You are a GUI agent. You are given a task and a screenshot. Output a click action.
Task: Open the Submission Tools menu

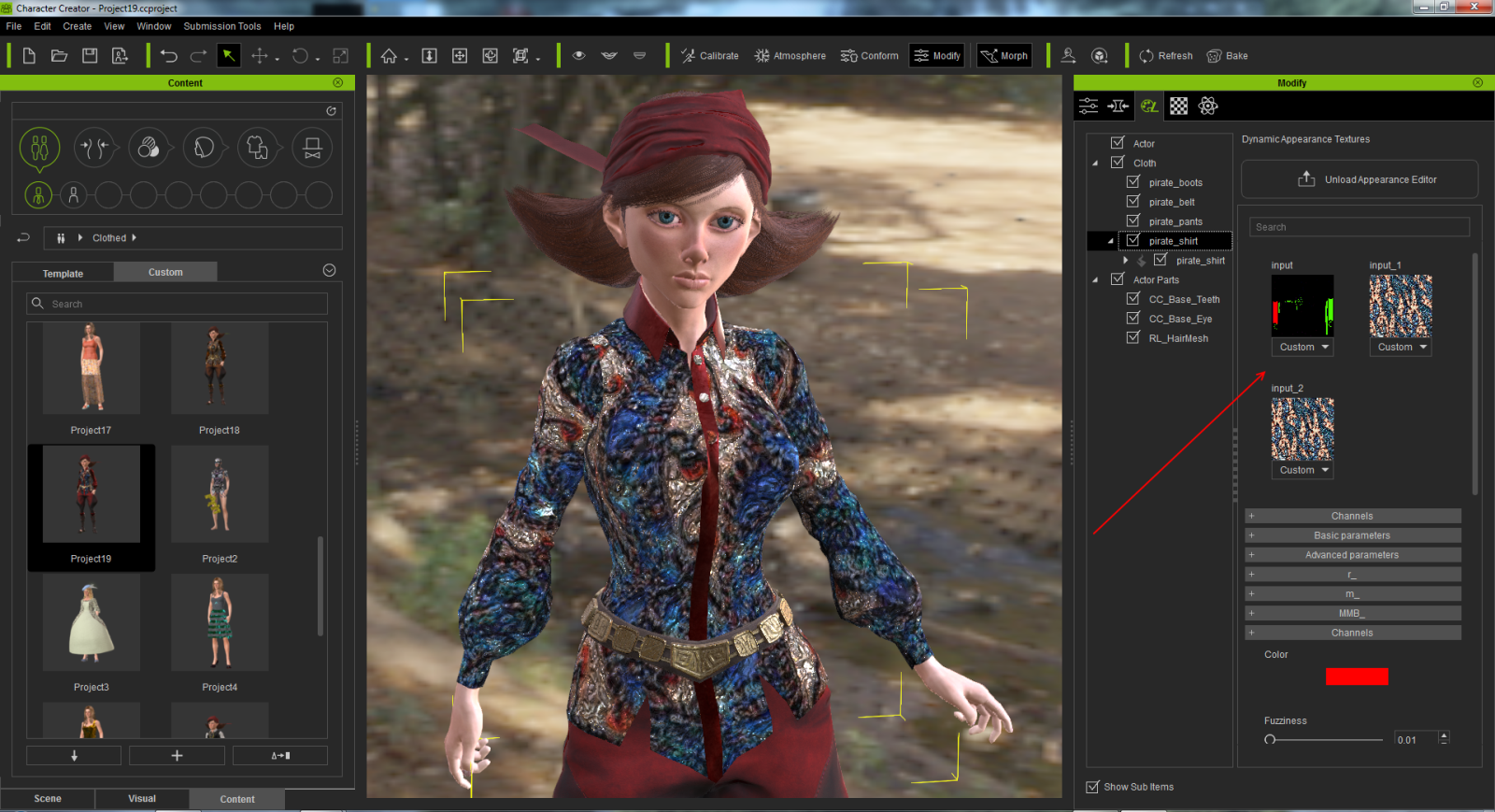tap(222, 26)
